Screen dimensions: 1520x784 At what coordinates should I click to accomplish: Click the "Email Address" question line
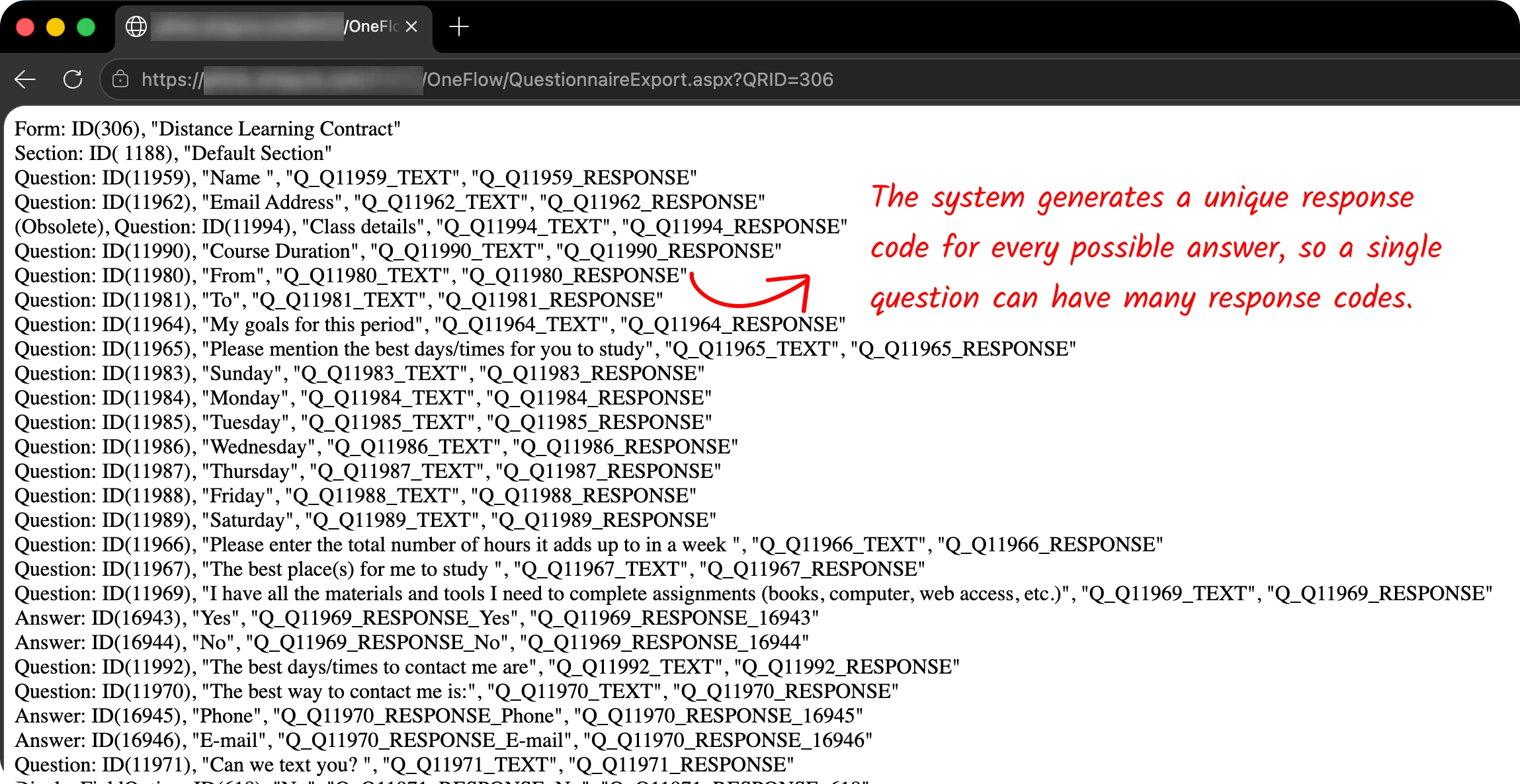[x=390, y=202]
